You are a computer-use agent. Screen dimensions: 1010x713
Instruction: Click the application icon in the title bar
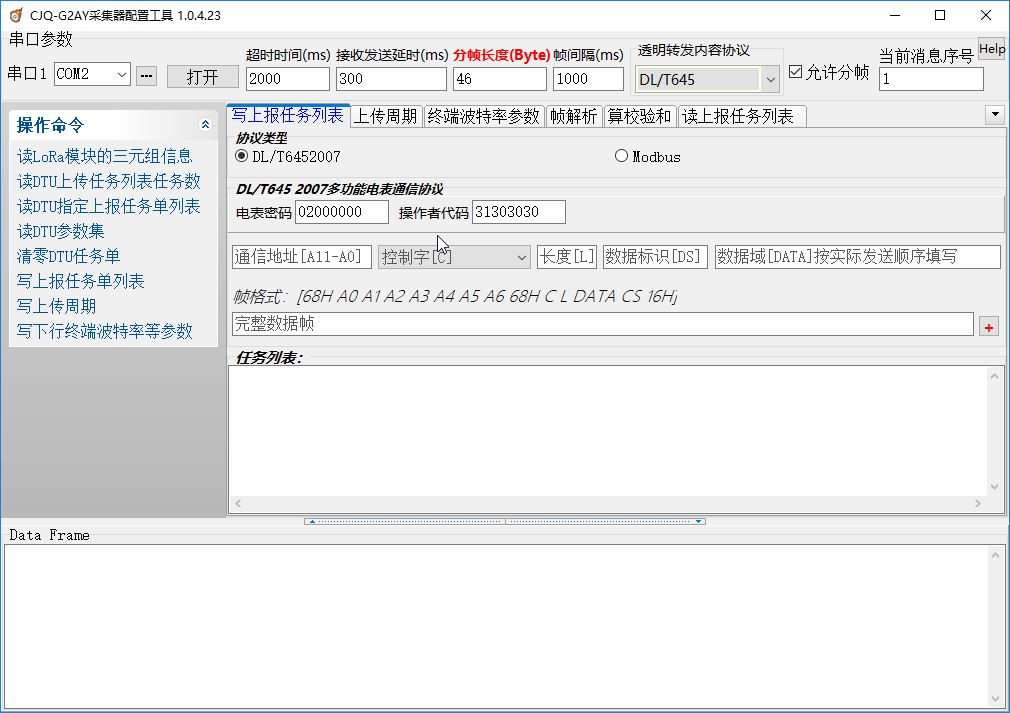(15, 15)
